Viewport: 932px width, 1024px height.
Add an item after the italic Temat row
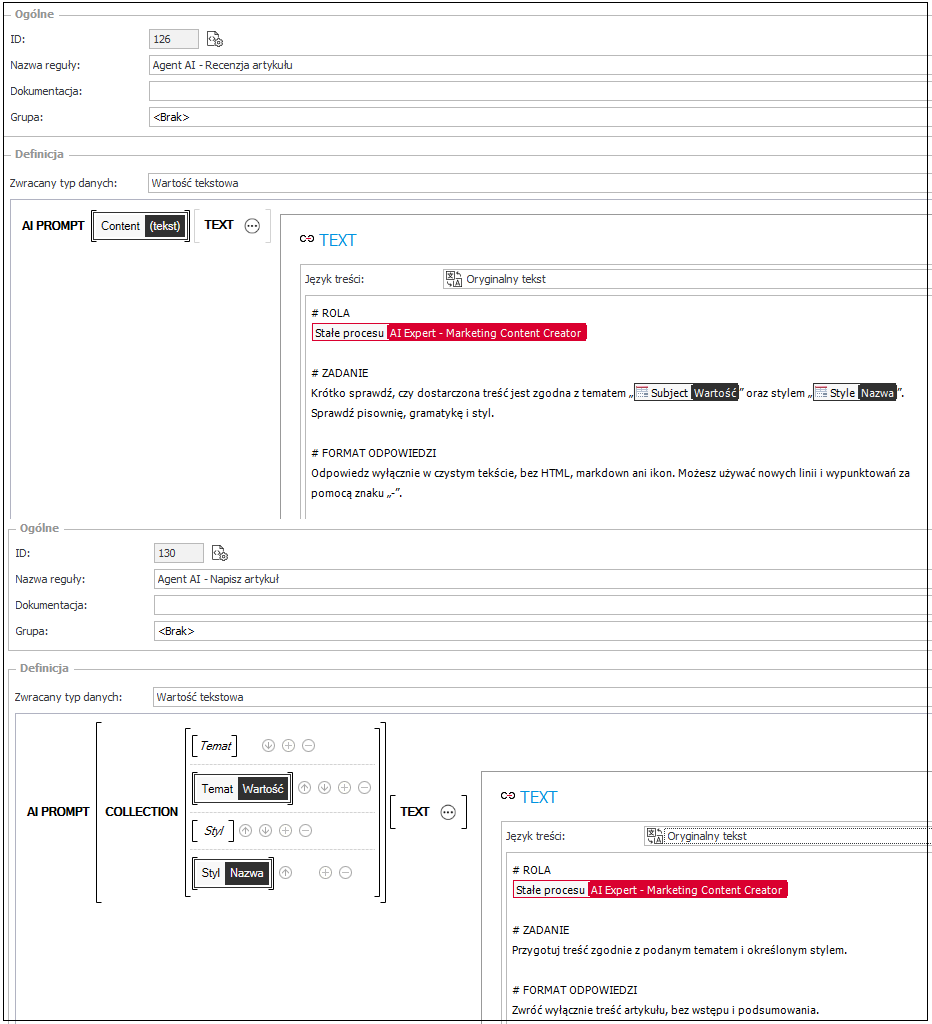click(x=288, y=745)
